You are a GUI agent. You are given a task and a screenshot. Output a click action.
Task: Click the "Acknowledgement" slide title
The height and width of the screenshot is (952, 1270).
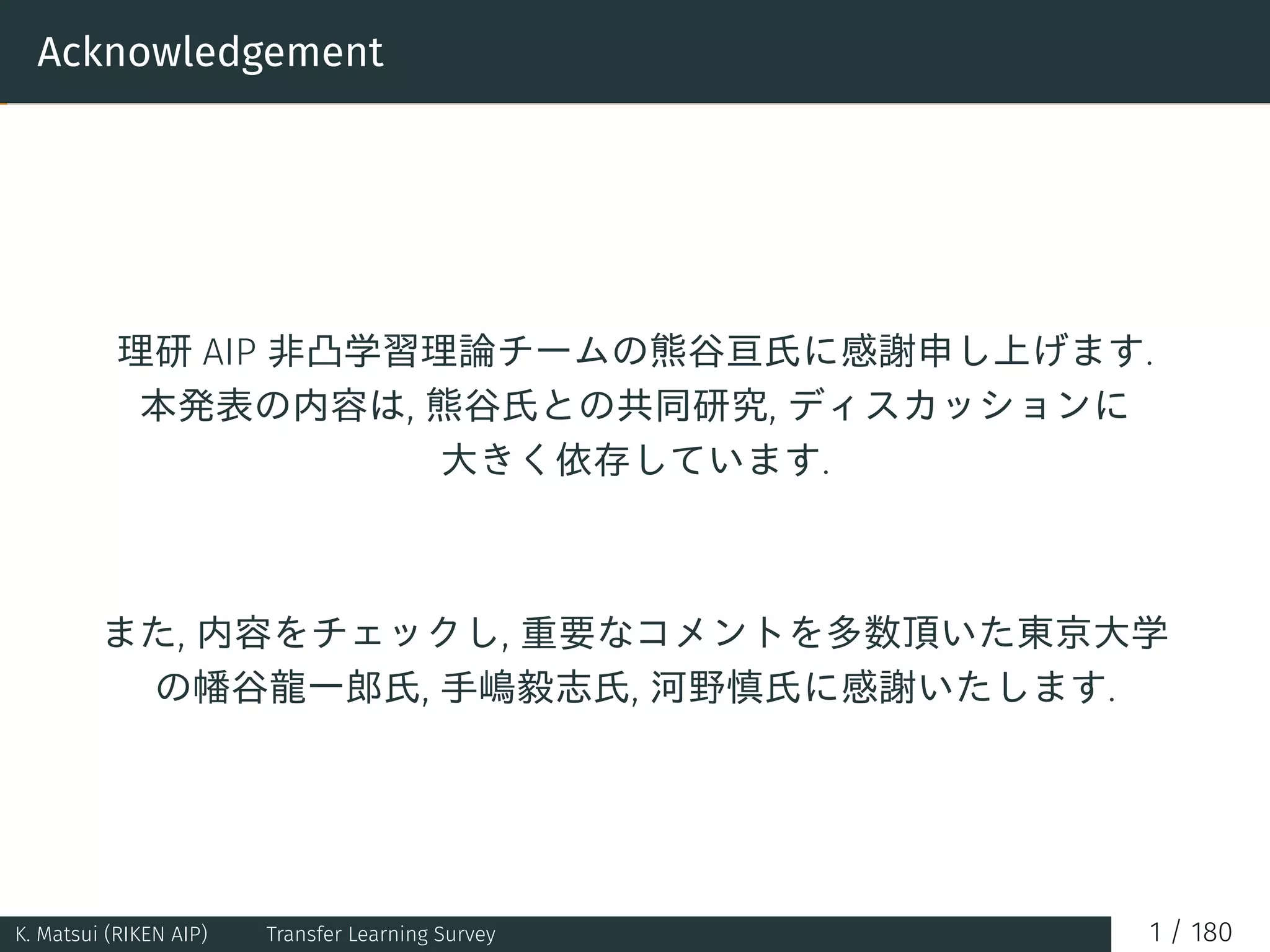pos(210,52)
